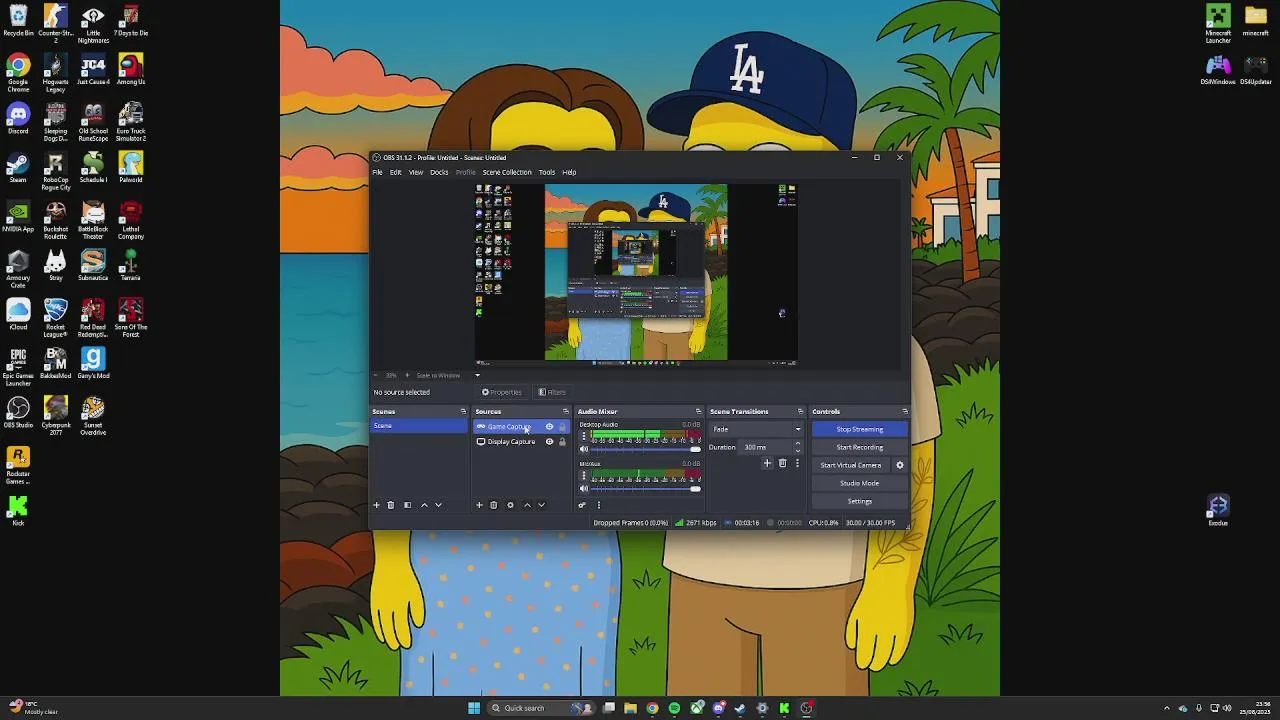Open Desktop Audio three-dot options
Image resolution: width=1280 pixels, height=720 pixels.
tap(584, 437)
